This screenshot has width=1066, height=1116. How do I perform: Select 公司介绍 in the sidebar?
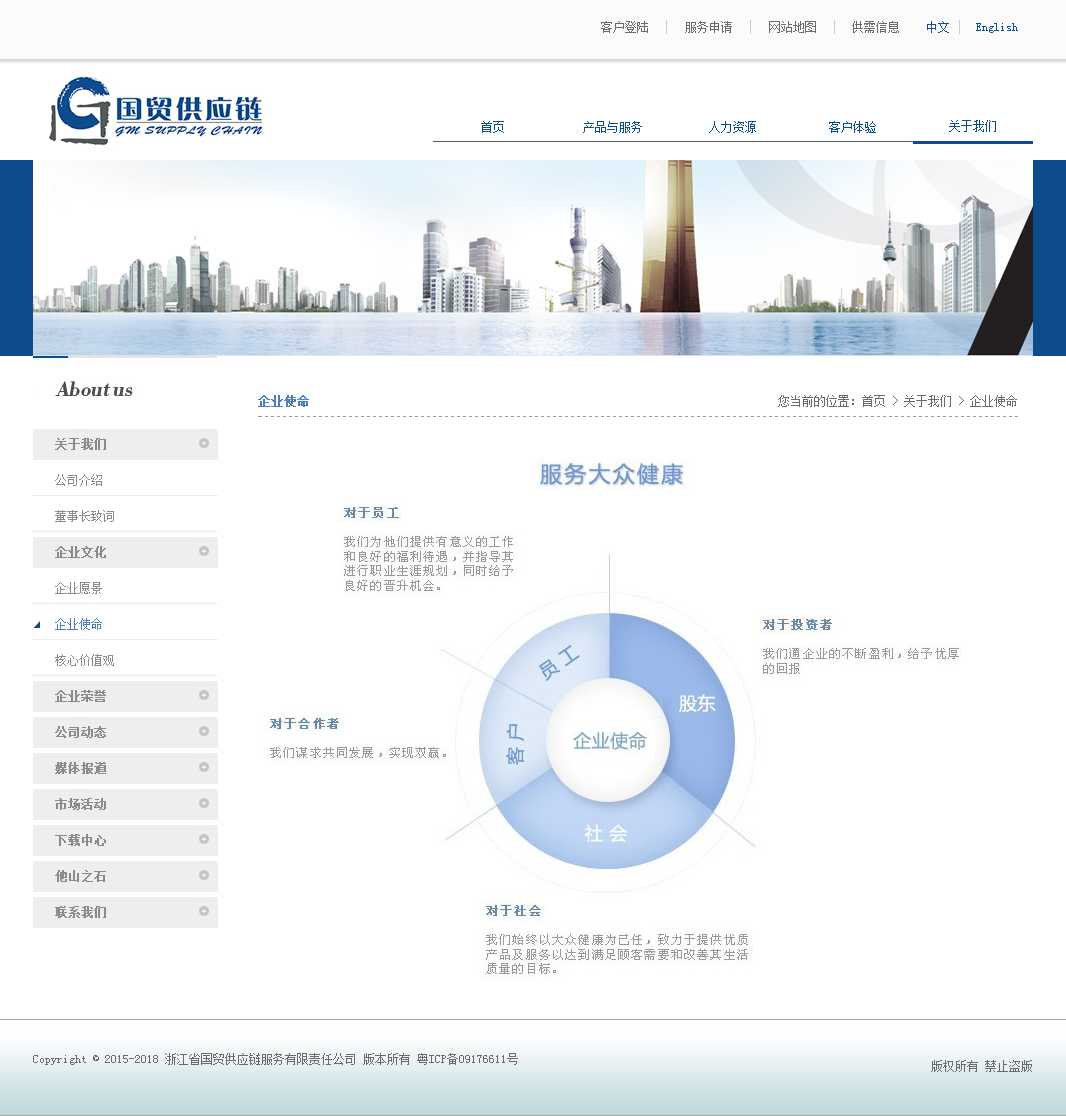(79, 480)
